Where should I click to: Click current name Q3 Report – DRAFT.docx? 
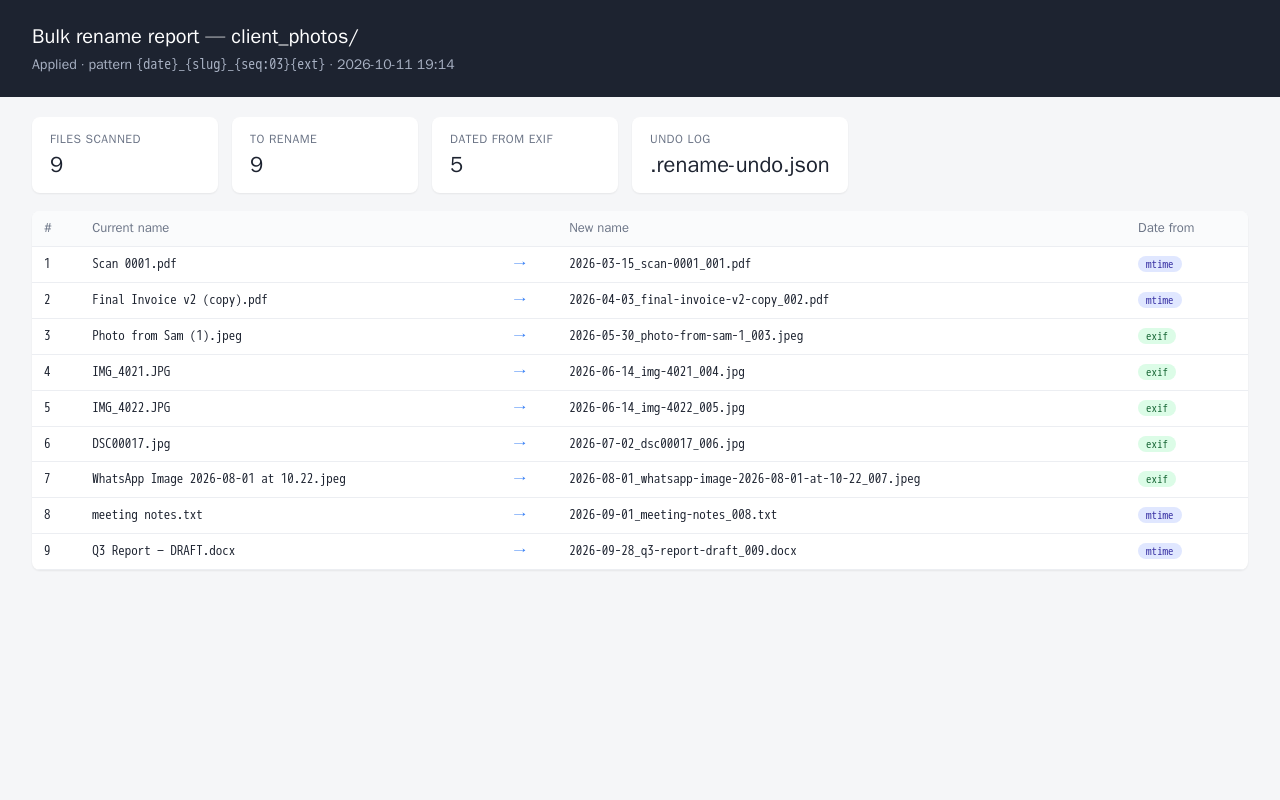[164, 551]
